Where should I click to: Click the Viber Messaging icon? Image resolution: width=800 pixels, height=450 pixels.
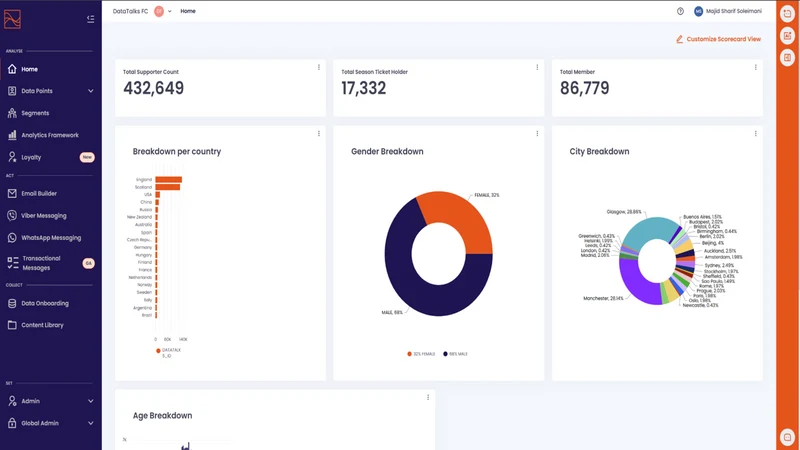[x=12, y=215]
